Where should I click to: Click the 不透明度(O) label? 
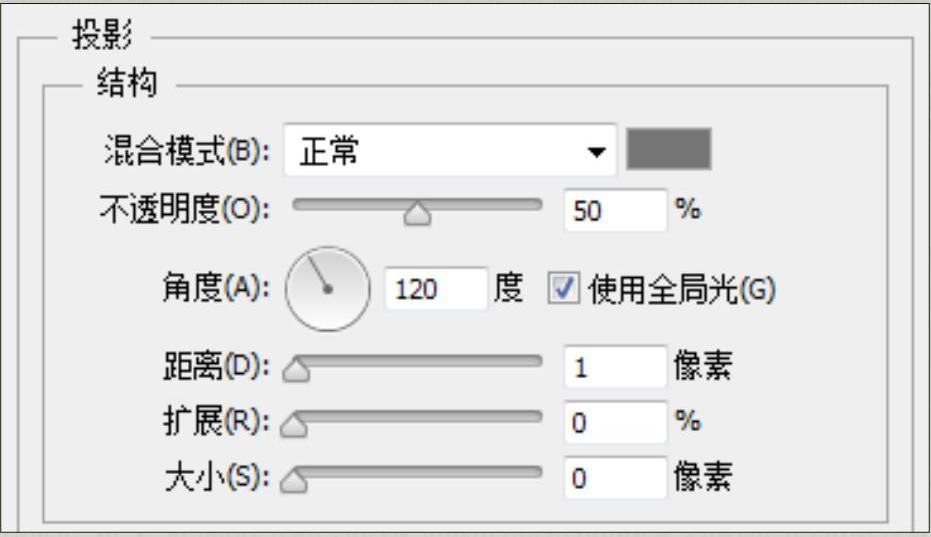coord(184,211)
